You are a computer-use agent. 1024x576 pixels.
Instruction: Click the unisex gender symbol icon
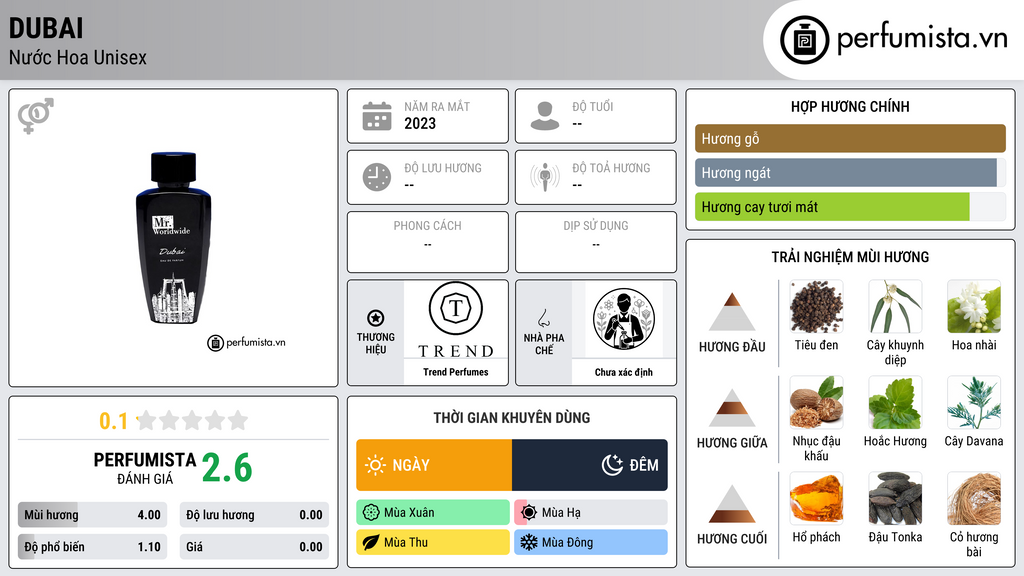point(36,116)
